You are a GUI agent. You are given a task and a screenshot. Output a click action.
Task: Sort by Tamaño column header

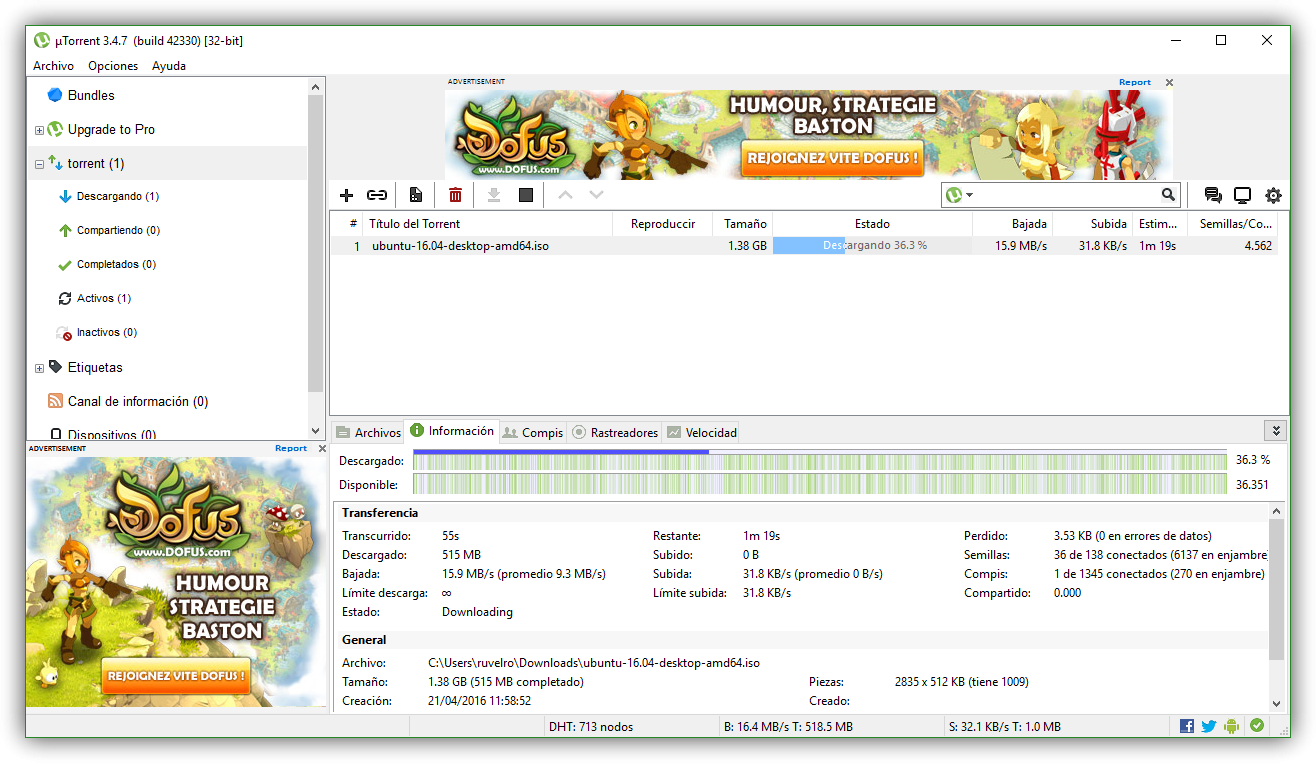point(743,224)
